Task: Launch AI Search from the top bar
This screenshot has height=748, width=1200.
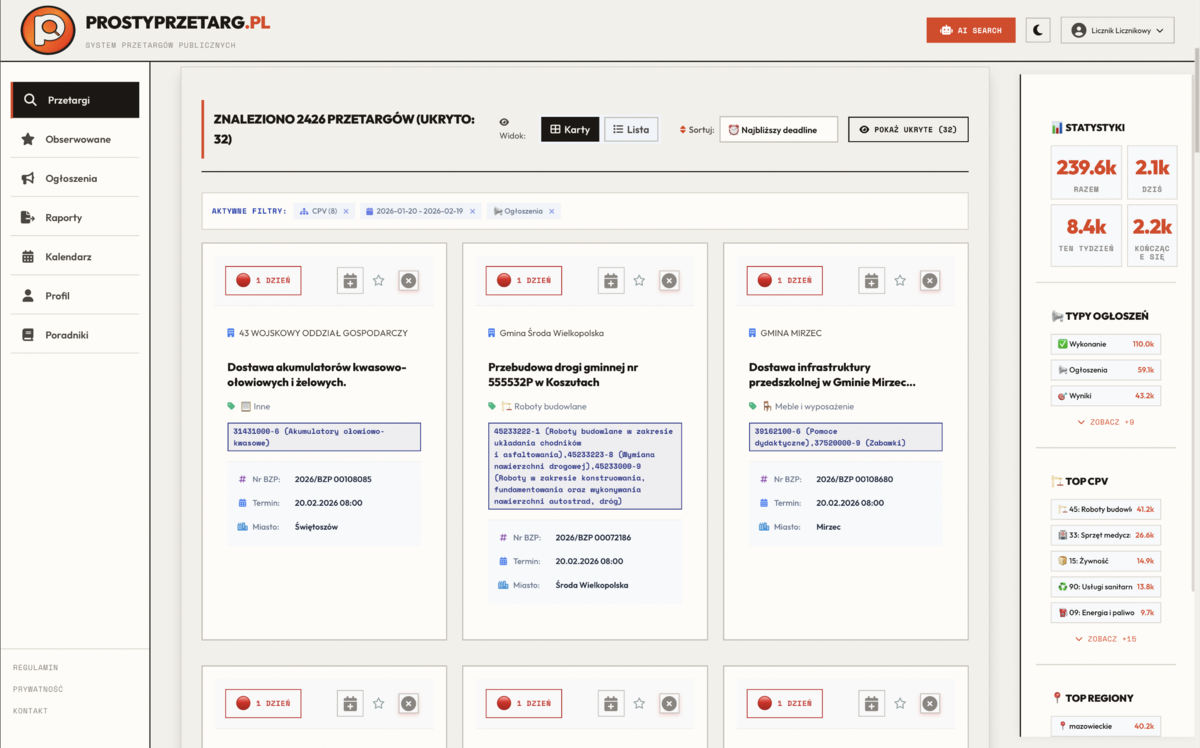Action: click(970, 29)
